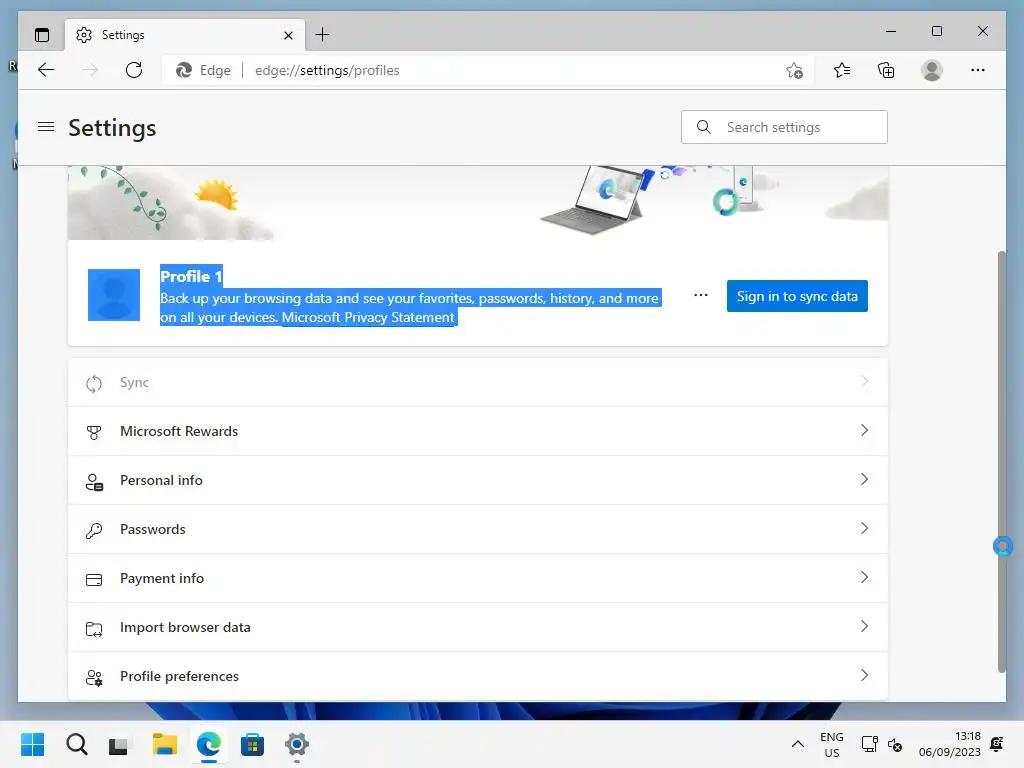The height and width of the screenshot is (768, 1024).
Task: Expand the Import browser data chevron
Action: click(865, 626)
